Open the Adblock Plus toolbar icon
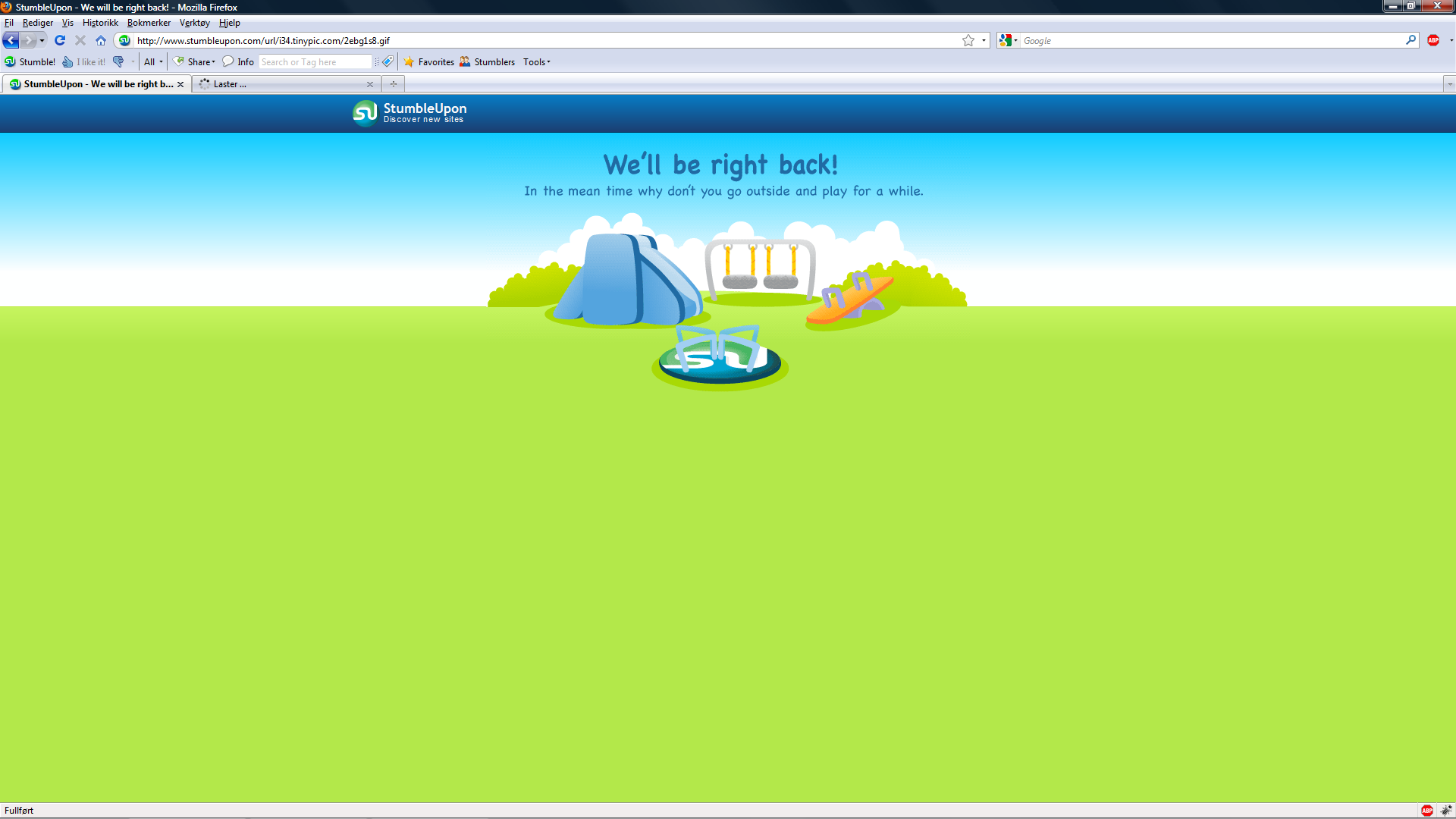This screenshot has width=1456, height=819. 1433,40
